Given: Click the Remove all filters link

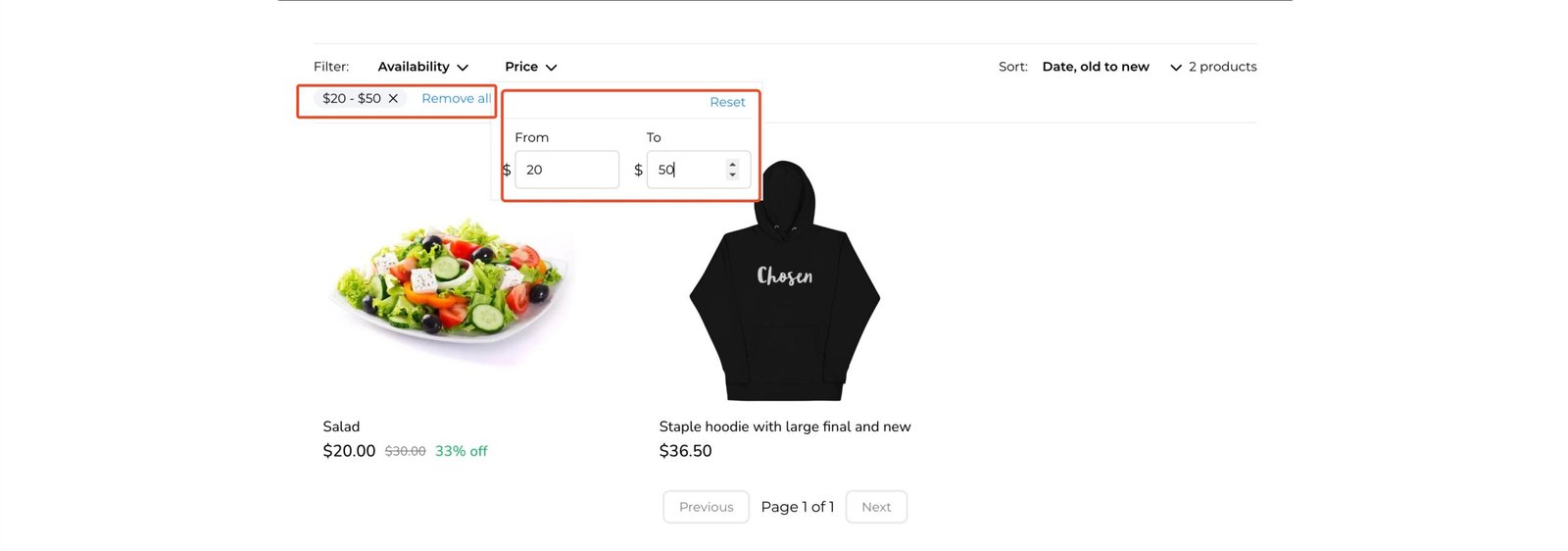Looking at the screenshot, I should point(456,99).
